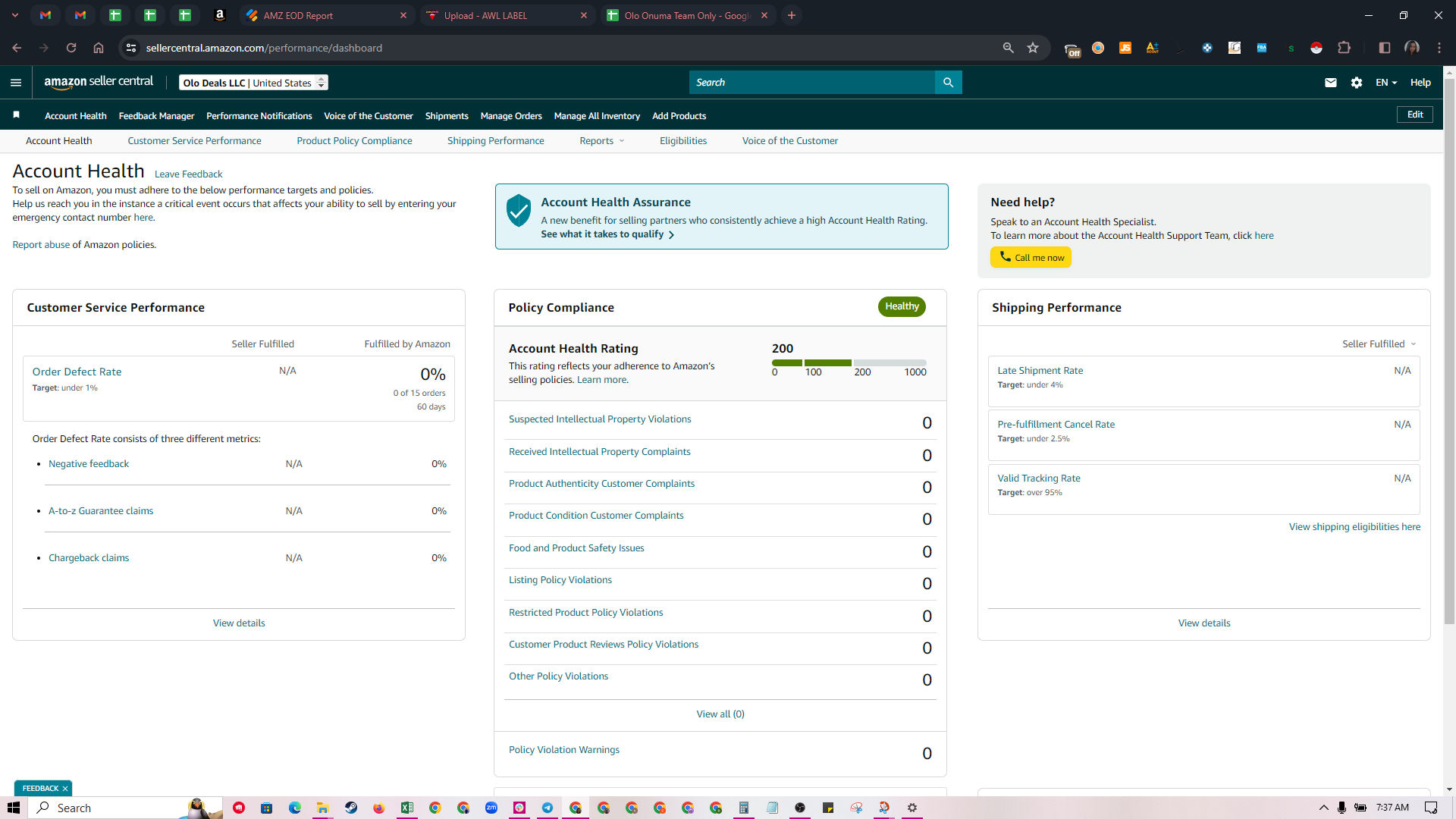Open the Jungle Scout JS extension

[1125, 48]
